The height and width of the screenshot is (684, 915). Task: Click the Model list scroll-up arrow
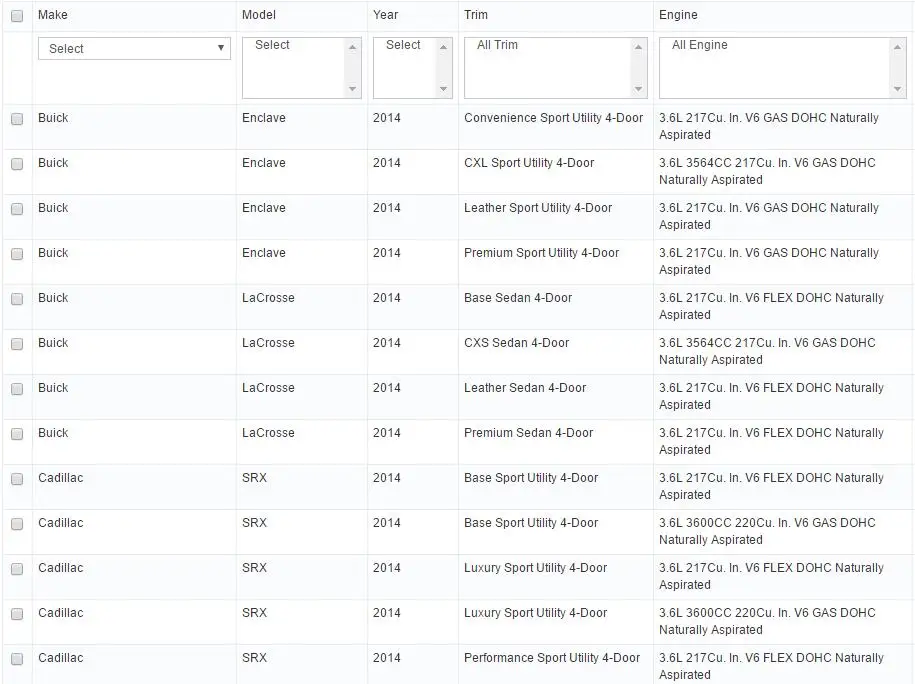tap(352, 47)
